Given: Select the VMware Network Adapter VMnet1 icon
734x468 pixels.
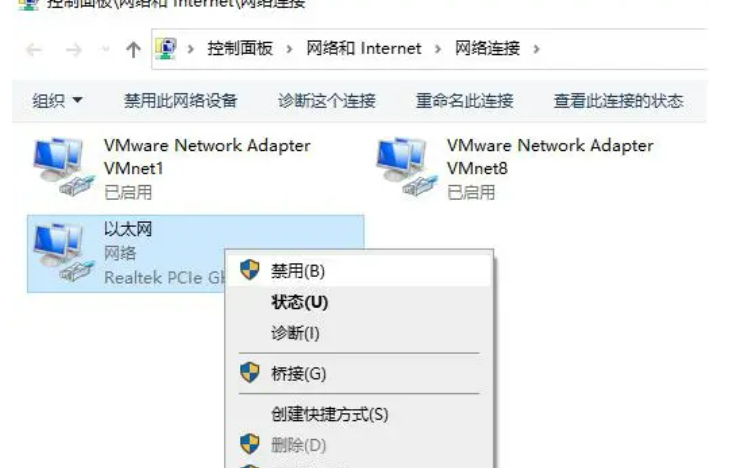Looking at the screenshot, I should [64, 167].
